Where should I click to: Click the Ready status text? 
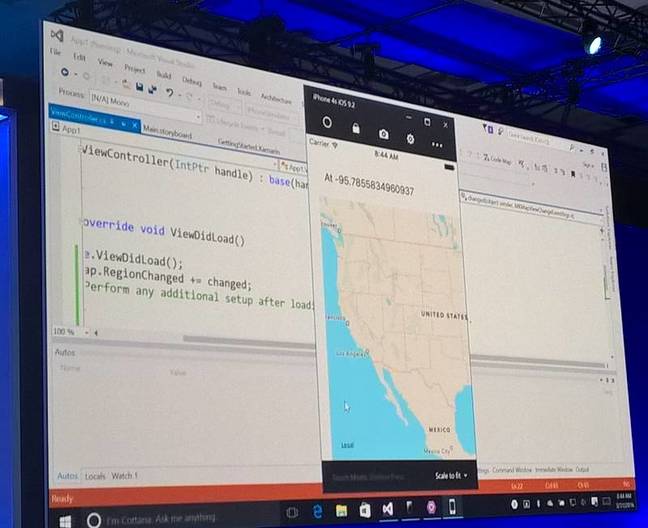point(62,499)
